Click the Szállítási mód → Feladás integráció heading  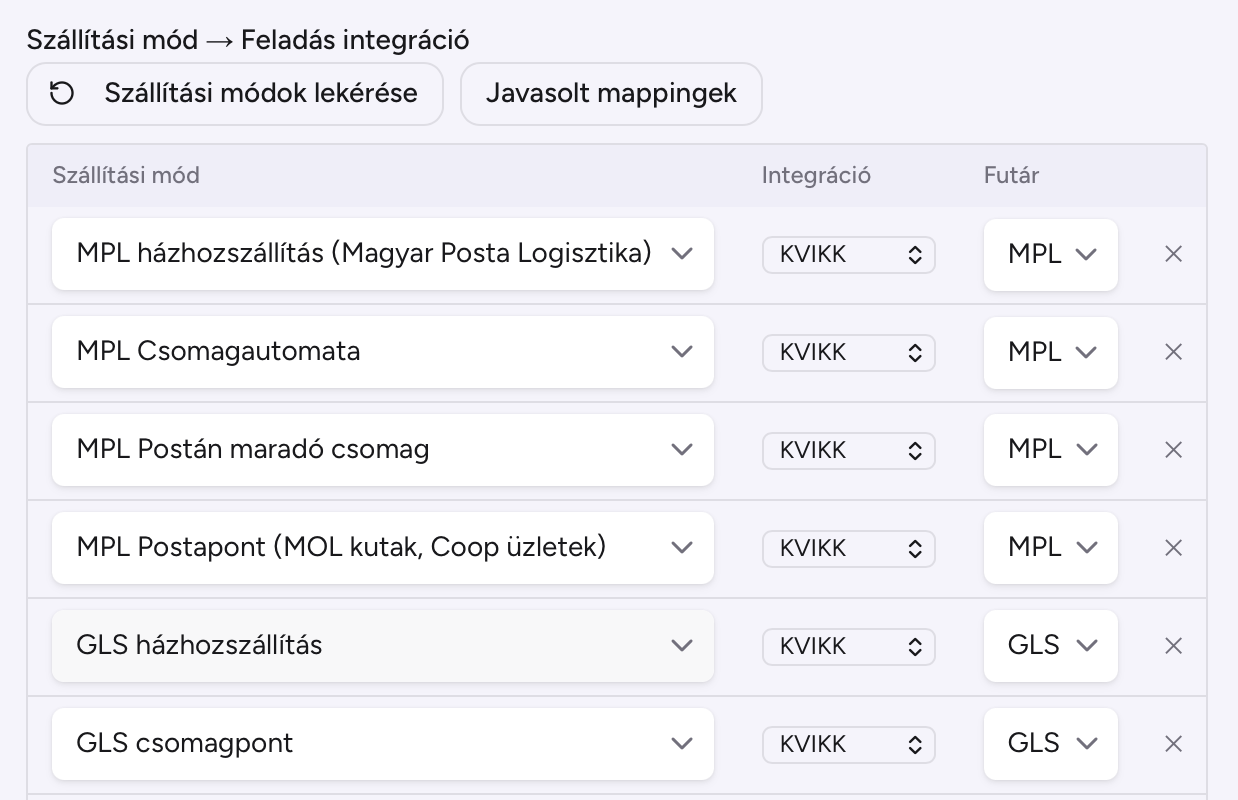click(x=248, y=40)
